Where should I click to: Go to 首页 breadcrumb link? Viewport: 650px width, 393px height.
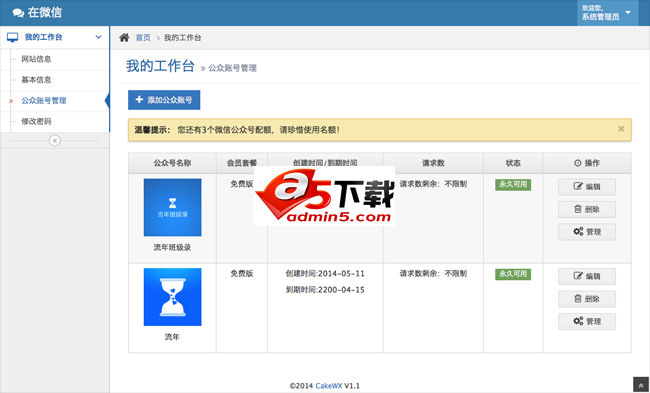(143, 37)
